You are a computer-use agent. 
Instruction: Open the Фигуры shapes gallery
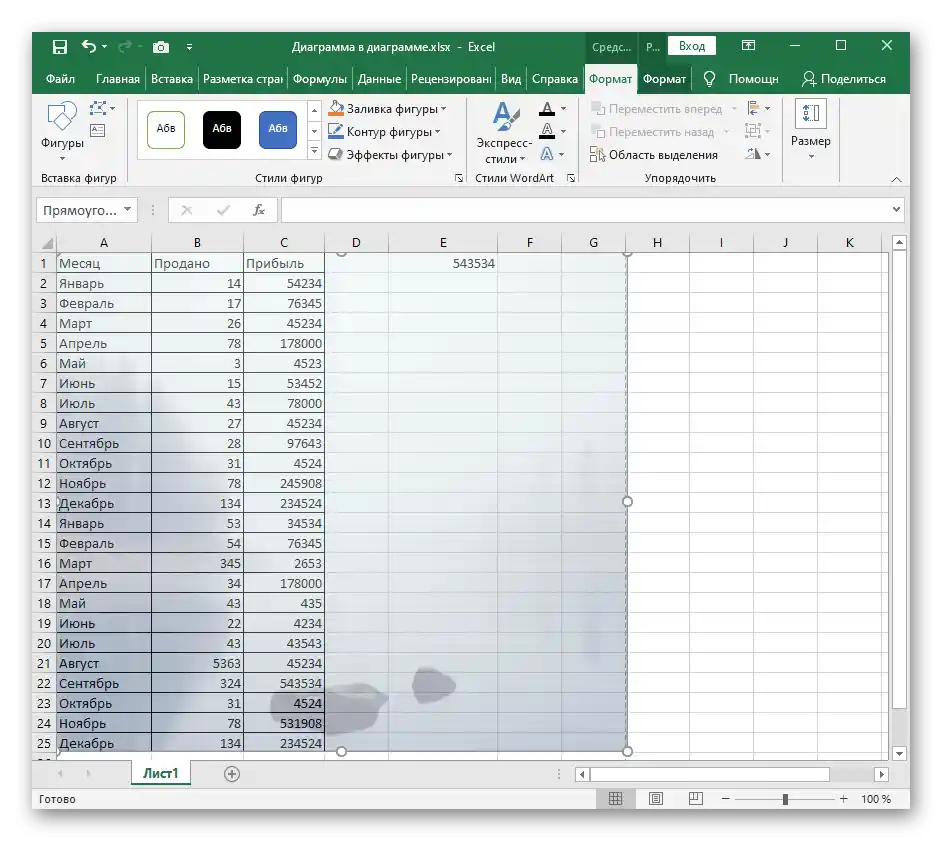(x=62, y=131)
